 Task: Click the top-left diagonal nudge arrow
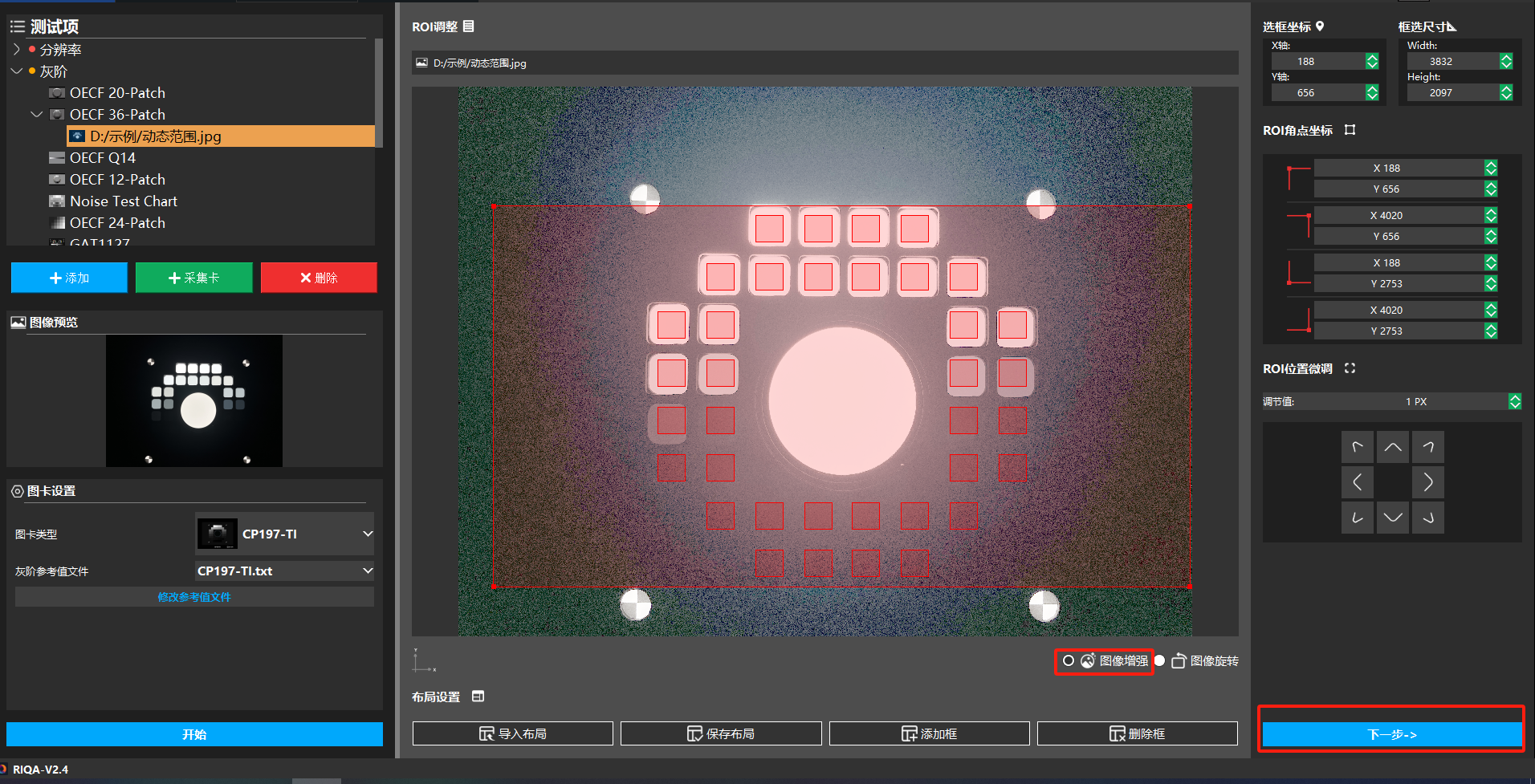pos(1357,447)
